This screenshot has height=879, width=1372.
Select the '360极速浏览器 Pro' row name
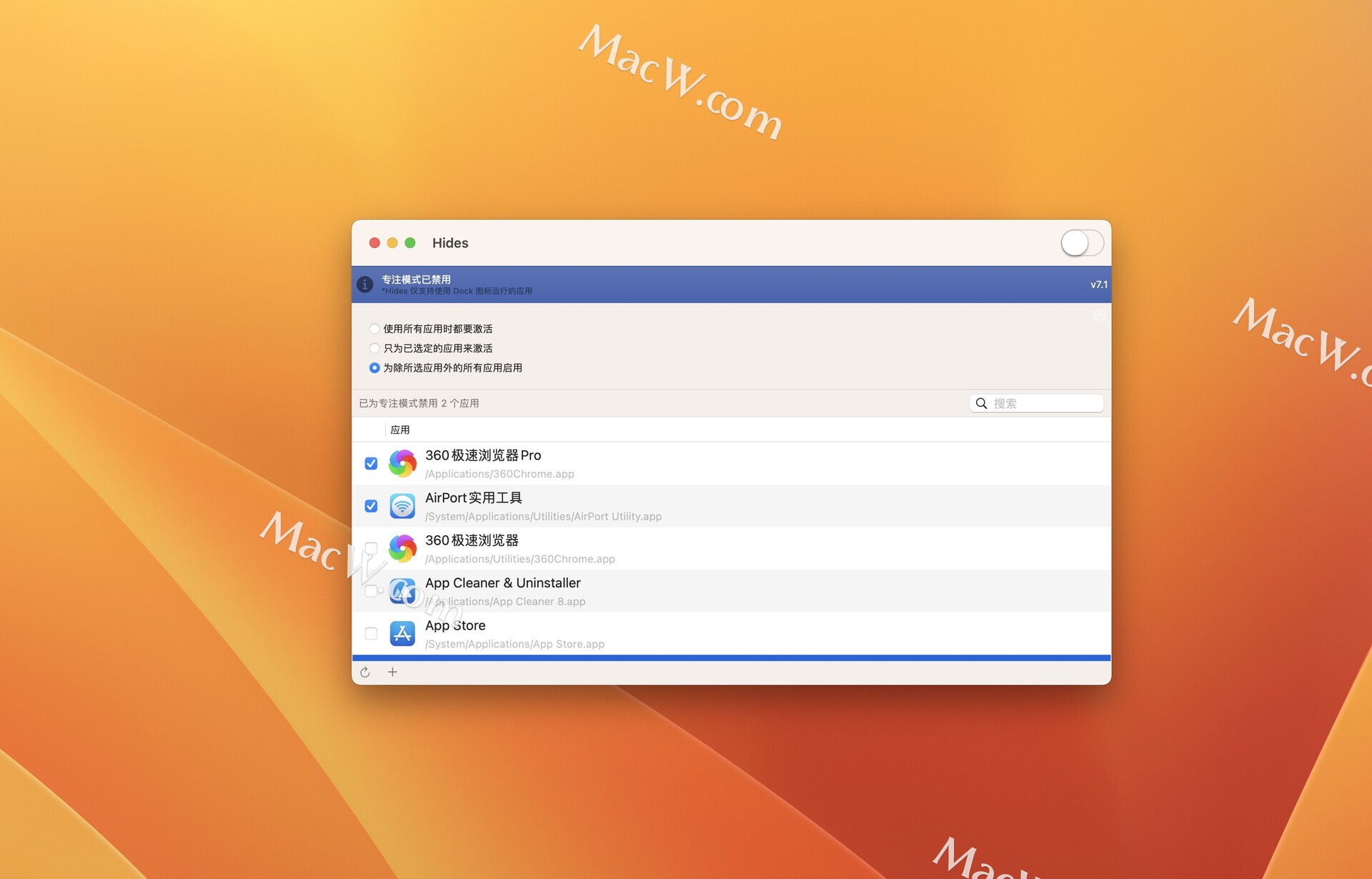483,455
